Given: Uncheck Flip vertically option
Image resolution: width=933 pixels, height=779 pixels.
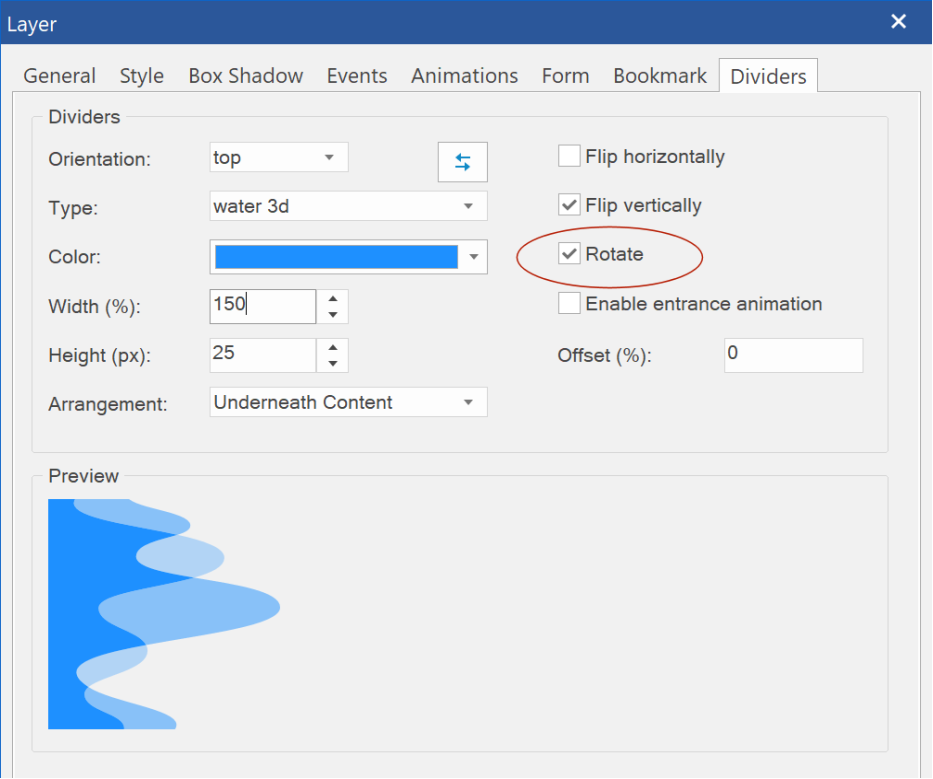Looking at the screenshot, I should (569, 205).
